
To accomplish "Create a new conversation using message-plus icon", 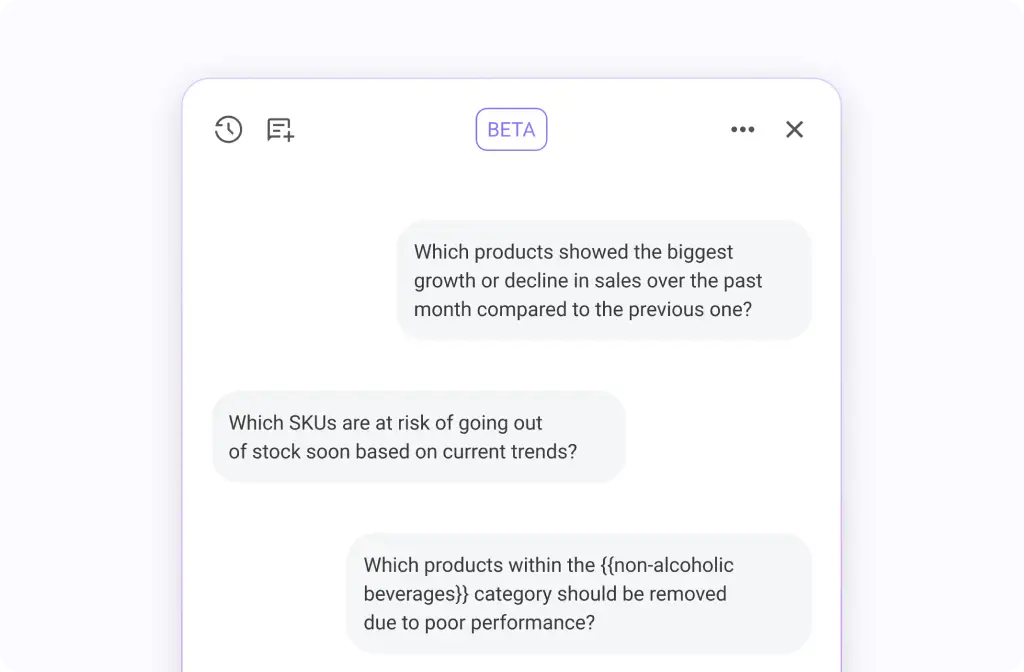I will [x=280, y=129].
